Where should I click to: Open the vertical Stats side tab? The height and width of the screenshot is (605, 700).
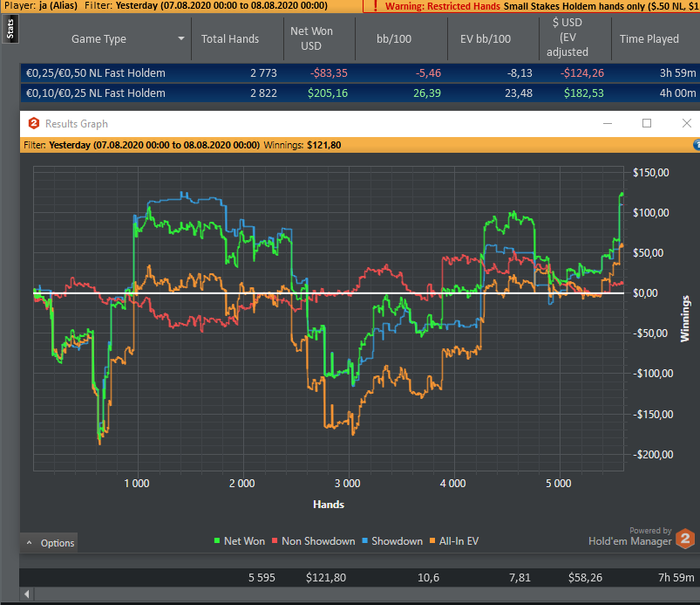tap(10, 30)
